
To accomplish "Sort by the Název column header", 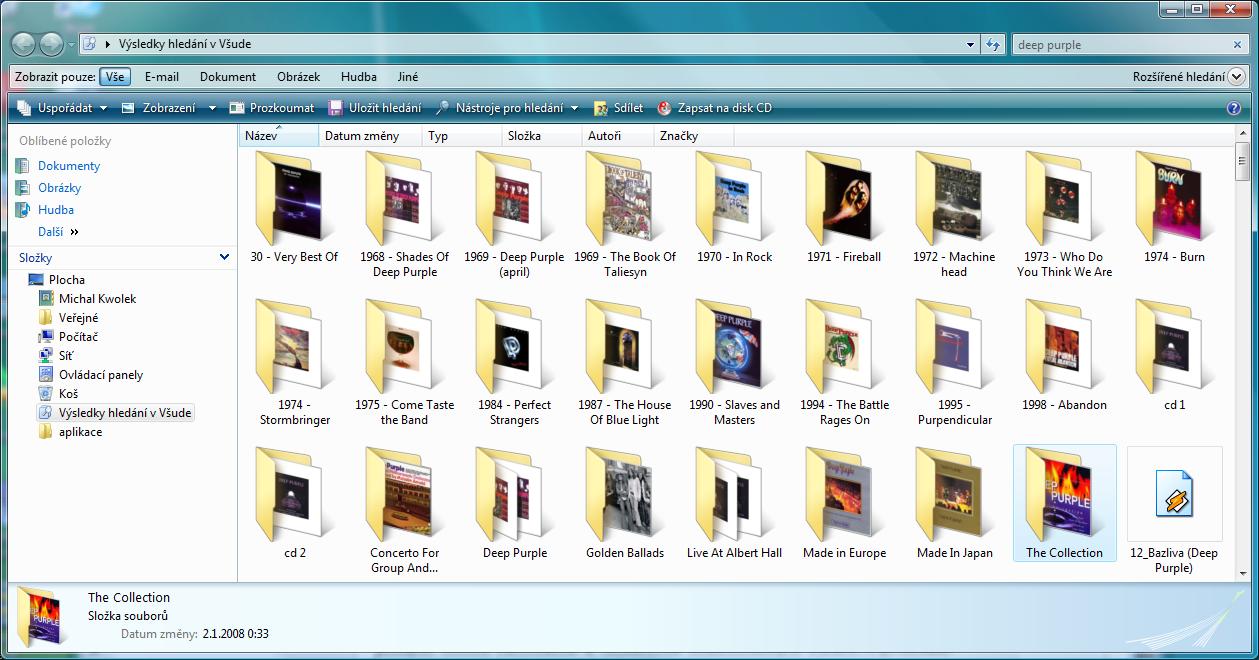I will pos(279,136).
